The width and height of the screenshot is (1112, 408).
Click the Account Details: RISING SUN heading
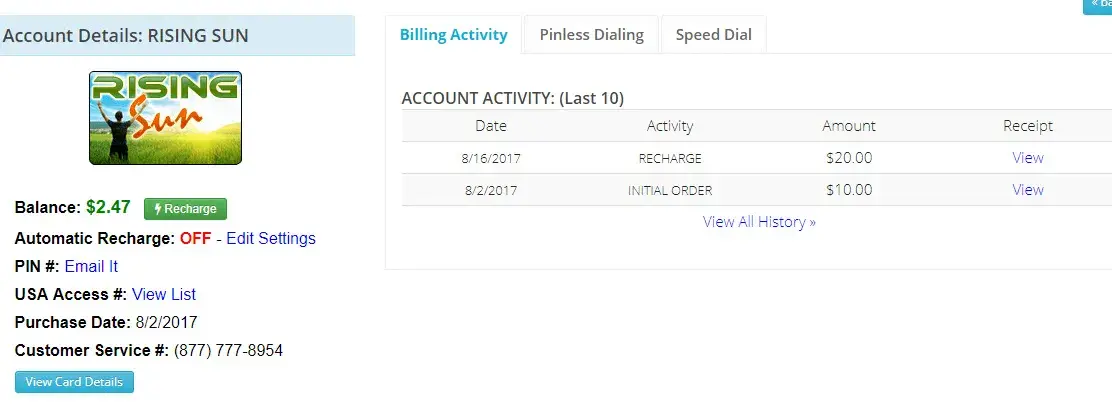click(x=126, y=36)
